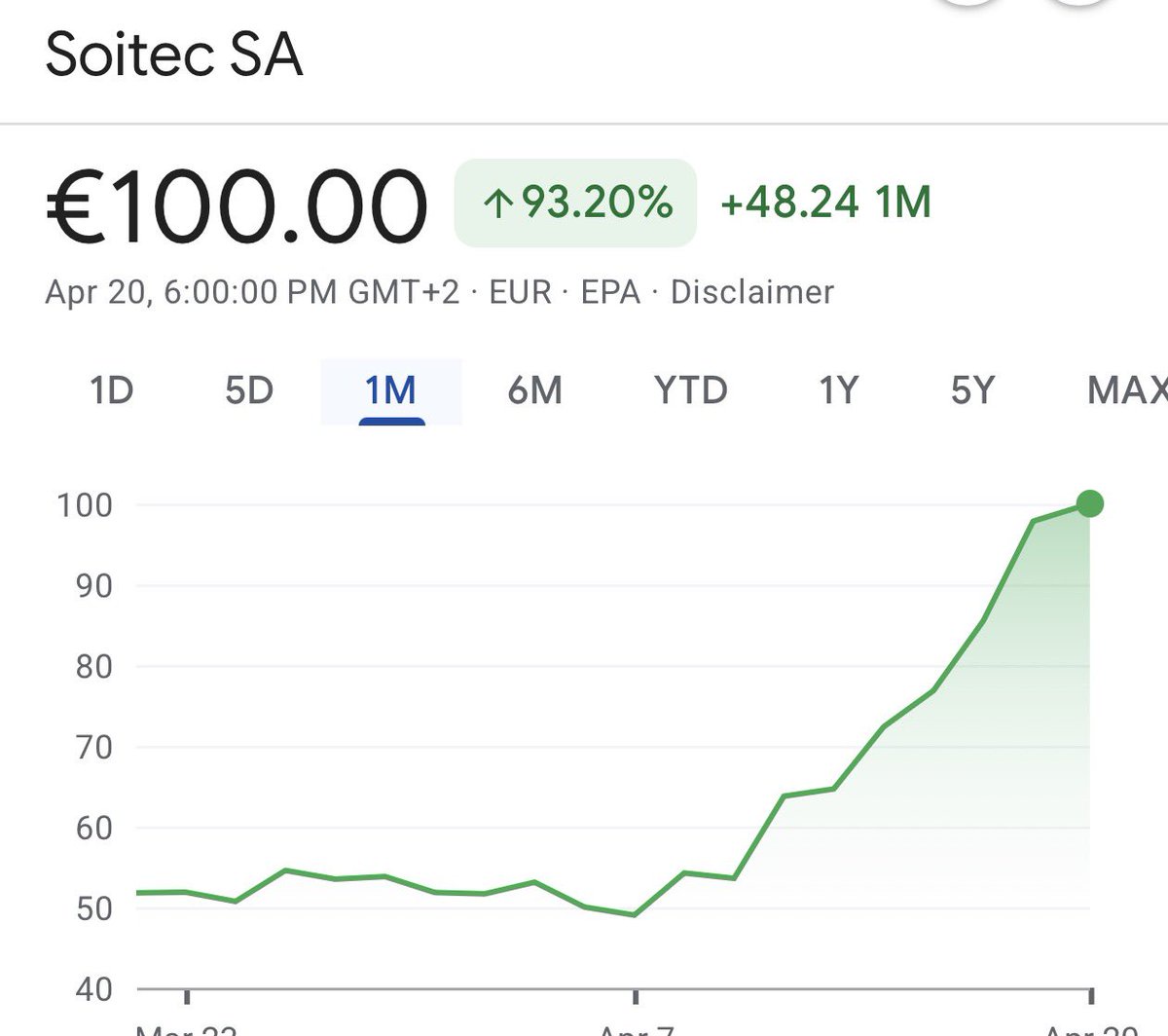The image size is (1168, 1036).
Task: Switch to the 5D time range
Action: coord(249,390)
